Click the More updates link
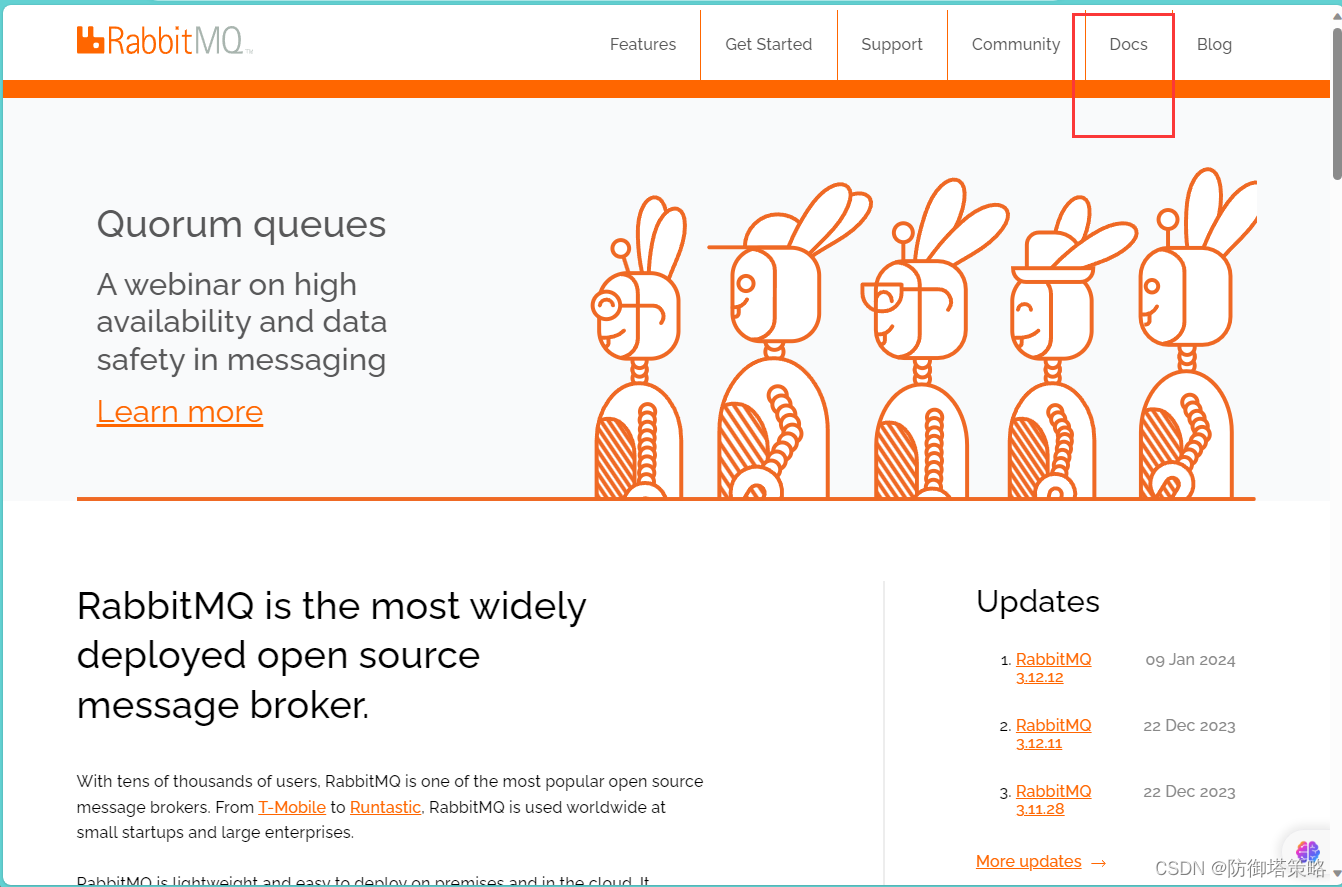 [1028, 861]
